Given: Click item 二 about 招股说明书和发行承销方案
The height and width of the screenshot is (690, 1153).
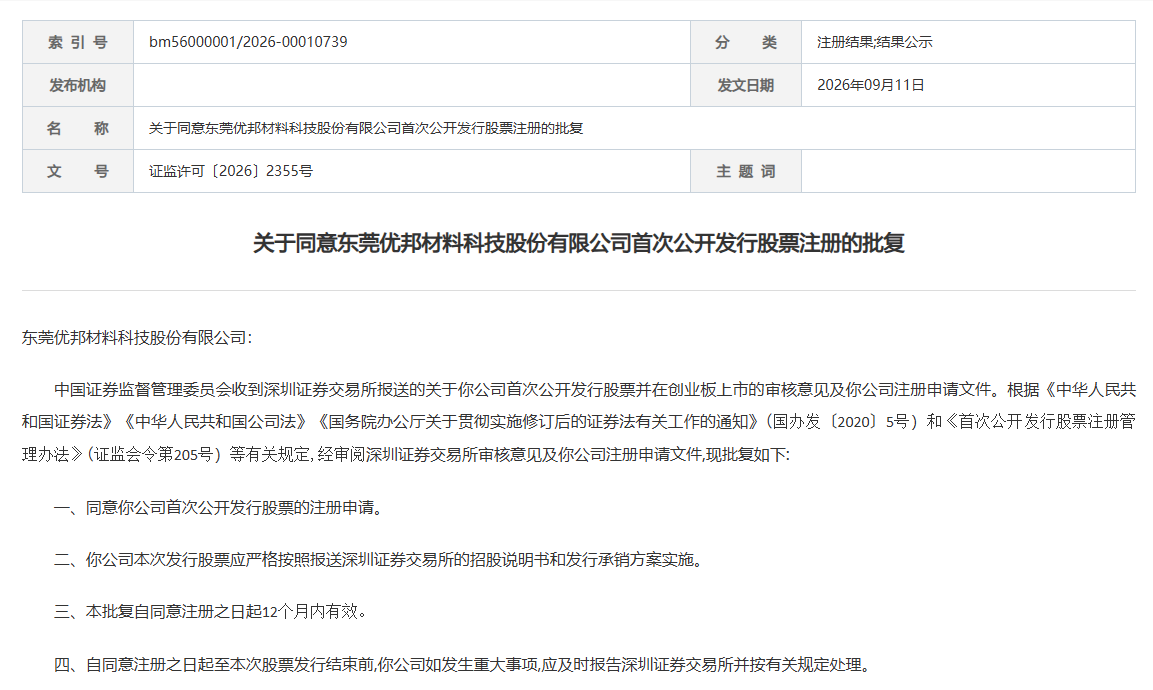Looking at the screenshot, I should click(x=379, y=560).
